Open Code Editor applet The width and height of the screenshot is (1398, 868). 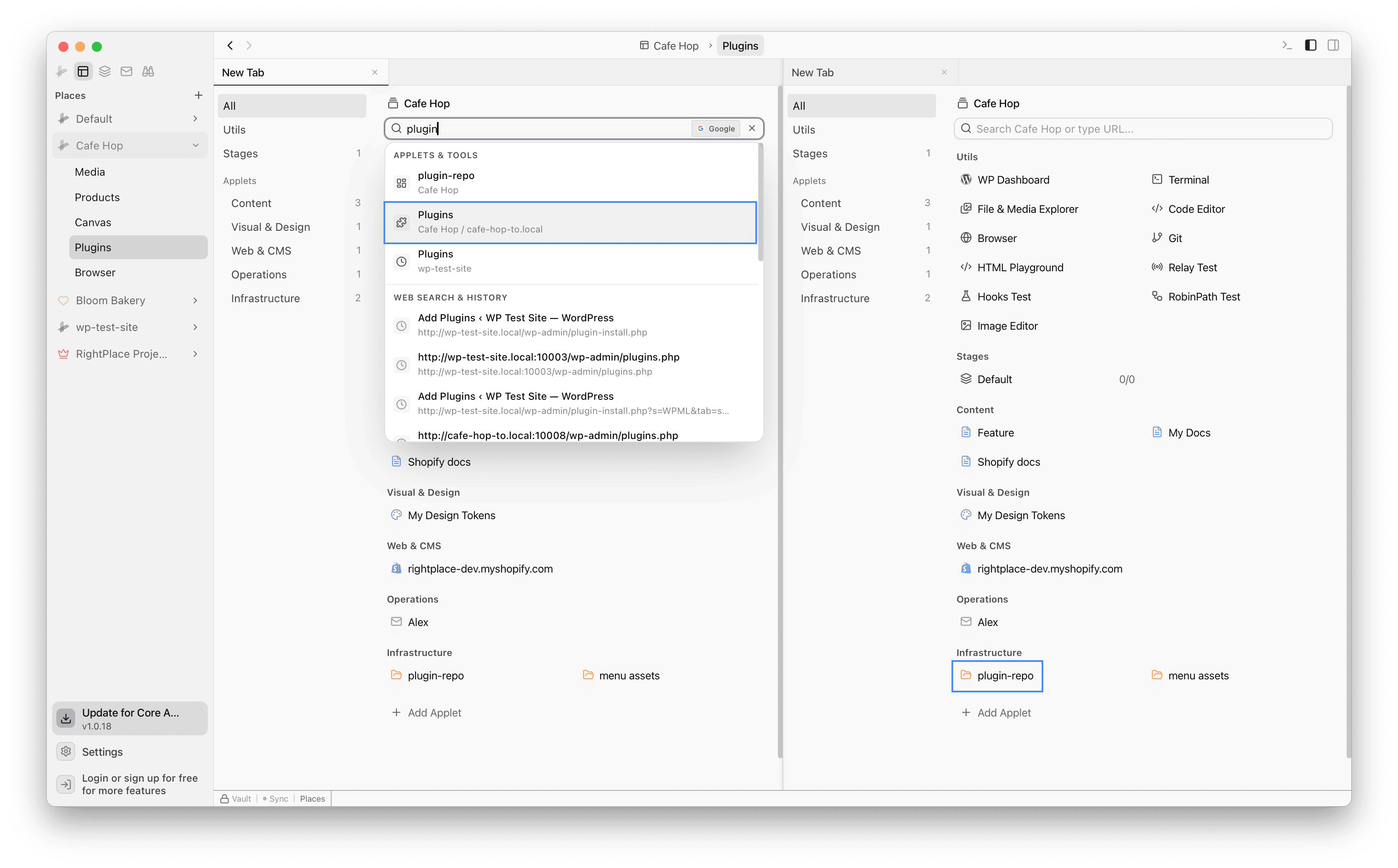coord(1188,209)
